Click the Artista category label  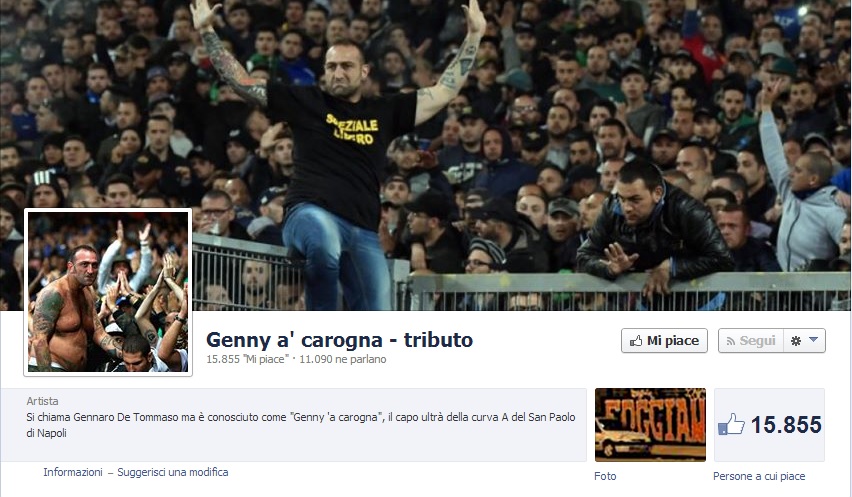[42, 401]
